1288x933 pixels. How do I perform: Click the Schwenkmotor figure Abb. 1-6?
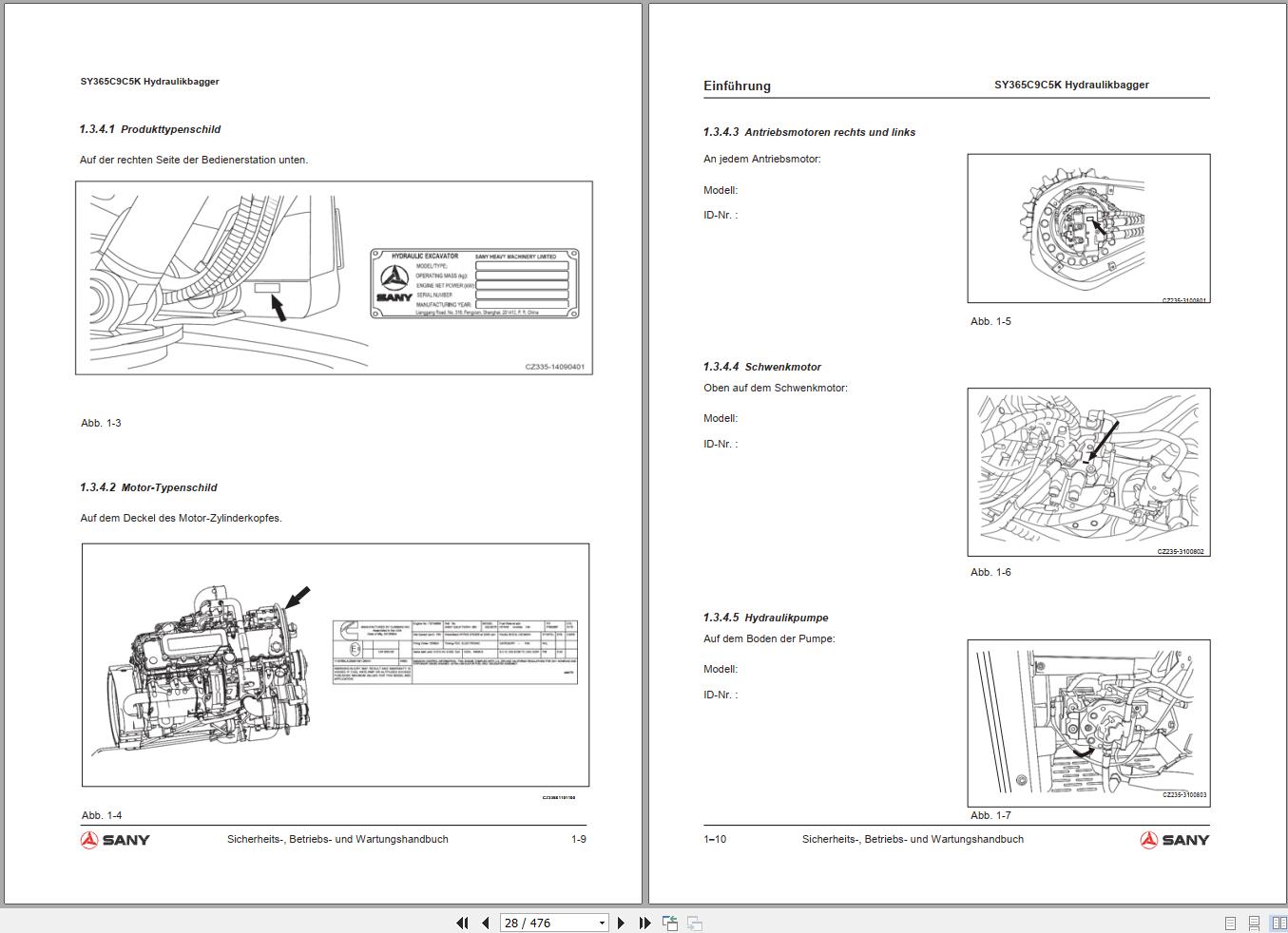(1088, 472)
